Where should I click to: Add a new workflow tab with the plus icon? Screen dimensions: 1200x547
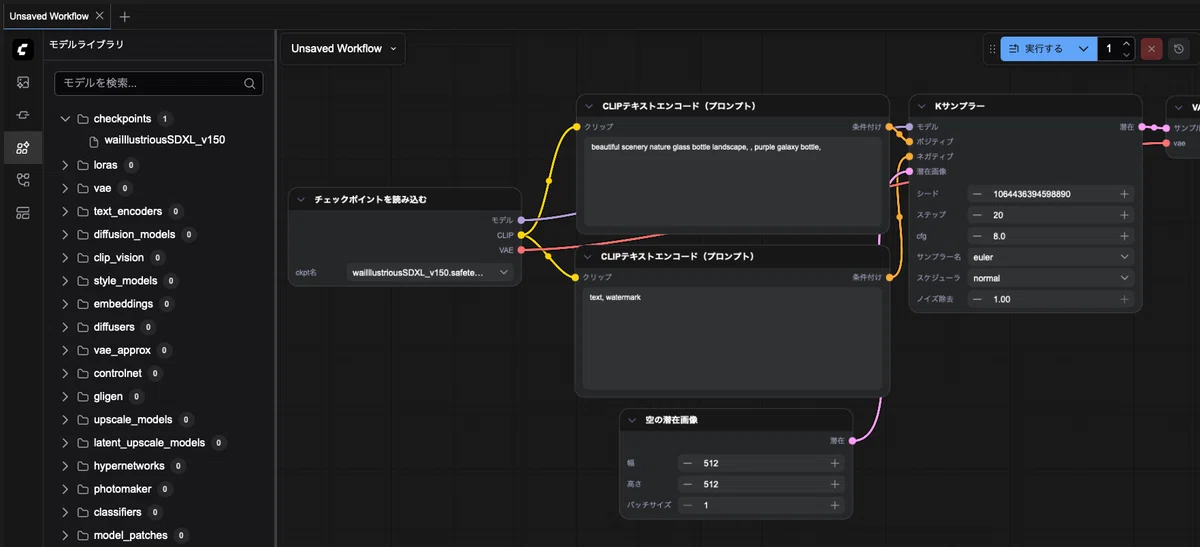coord(124,17)
